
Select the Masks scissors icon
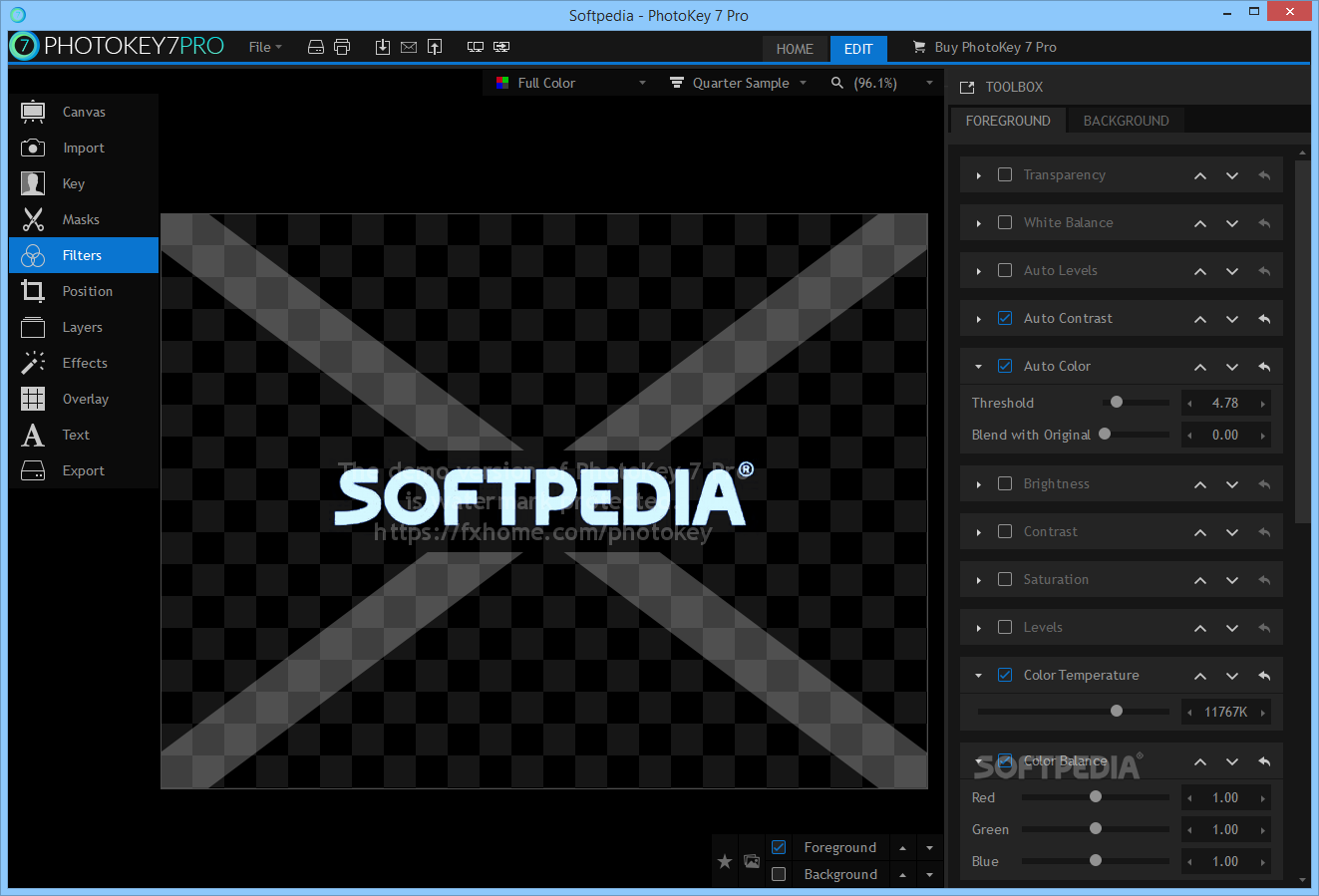click(33, 219)
